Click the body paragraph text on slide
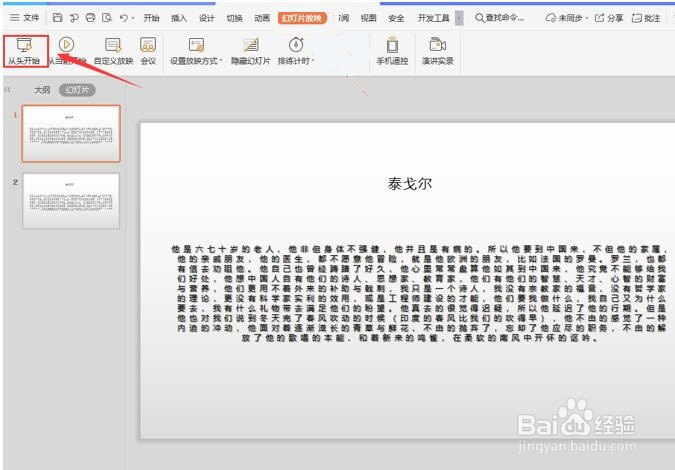 tap(421, 294)
